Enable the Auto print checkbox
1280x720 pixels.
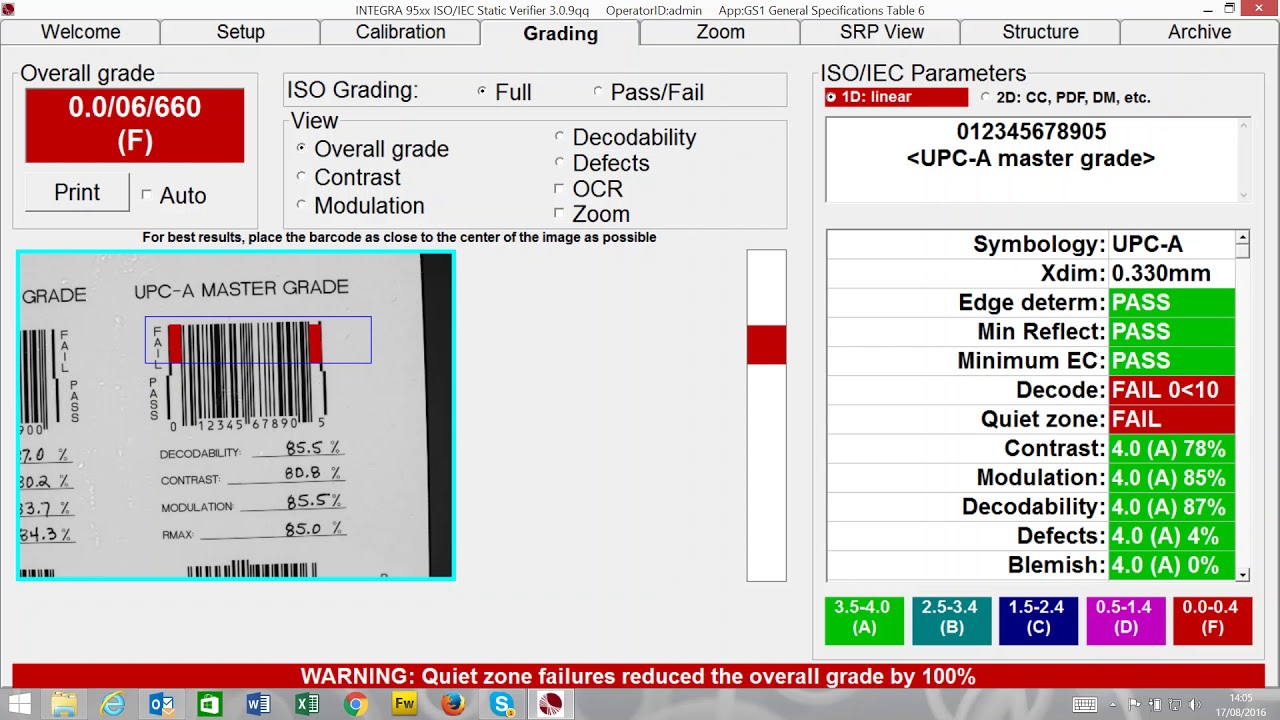146,195
